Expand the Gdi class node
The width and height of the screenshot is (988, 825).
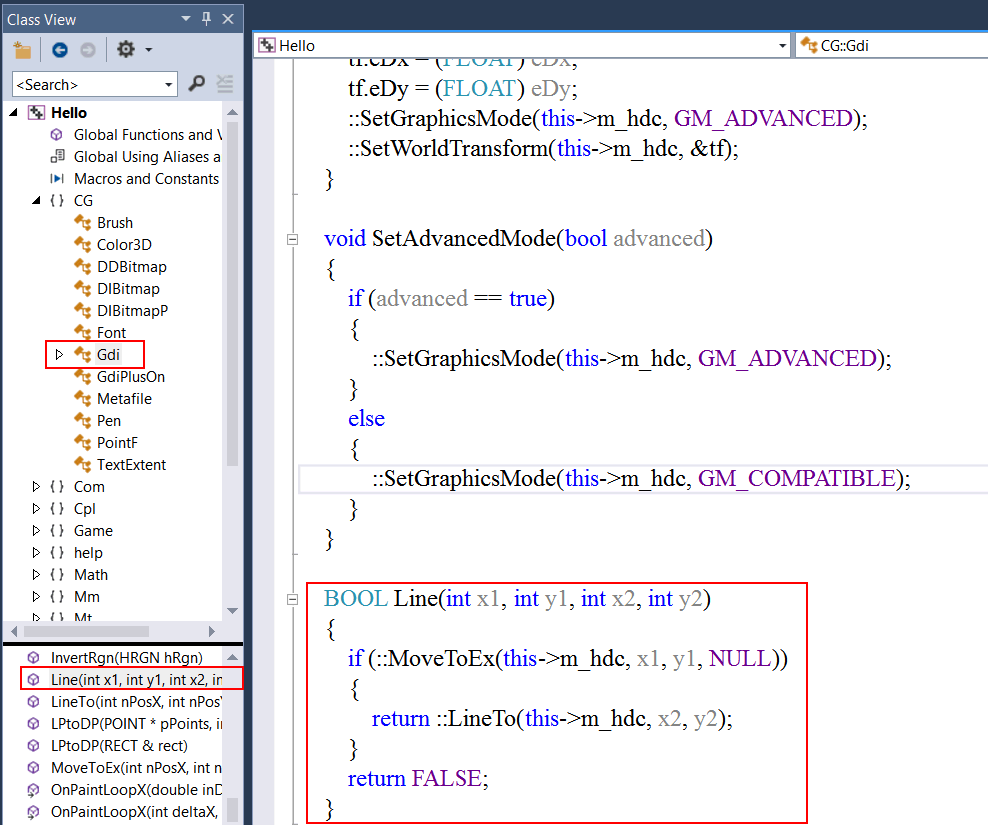[59, 354]
